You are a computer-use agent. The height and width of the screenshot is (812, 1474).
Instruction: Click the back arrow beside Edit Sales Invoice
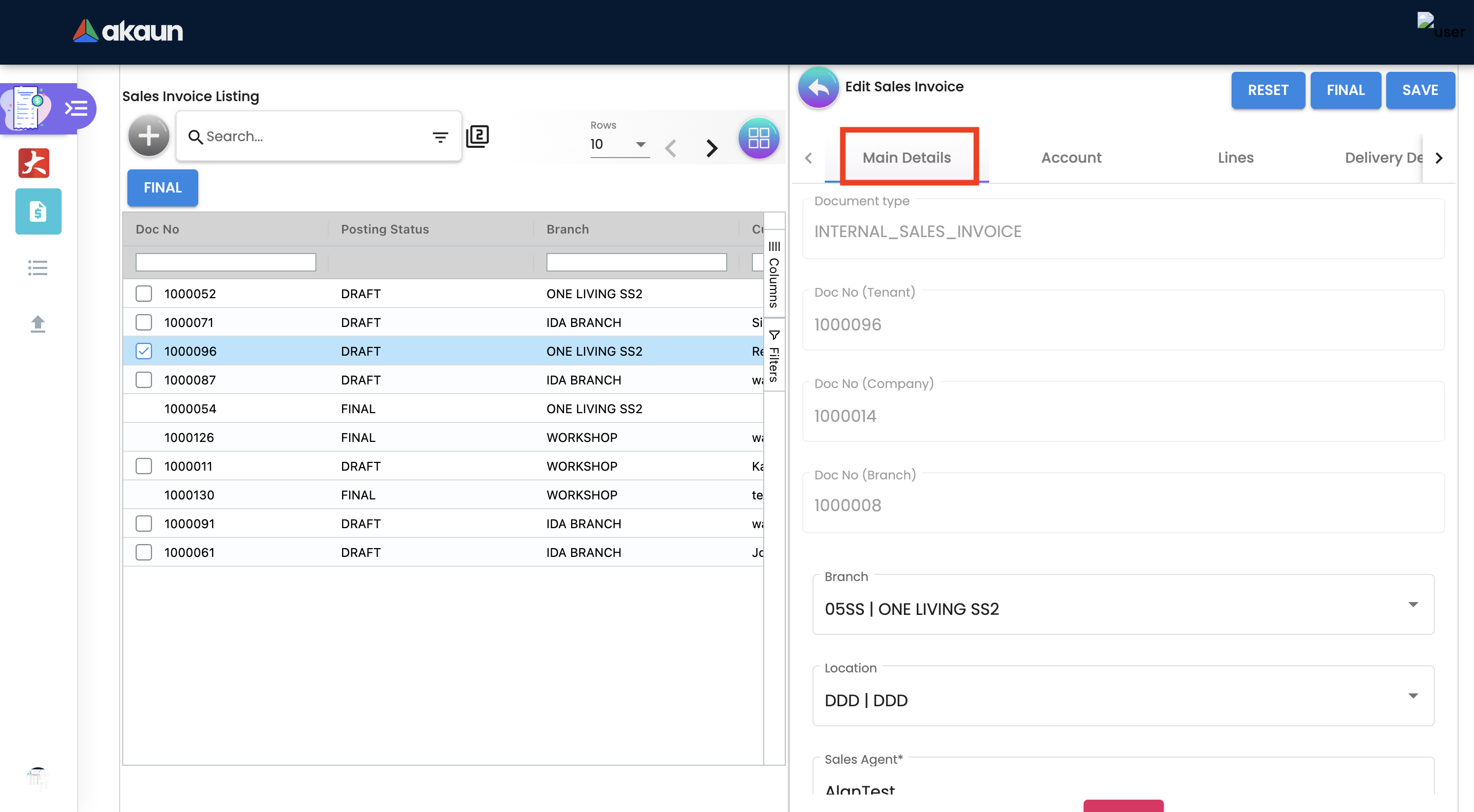pos(818,87)
